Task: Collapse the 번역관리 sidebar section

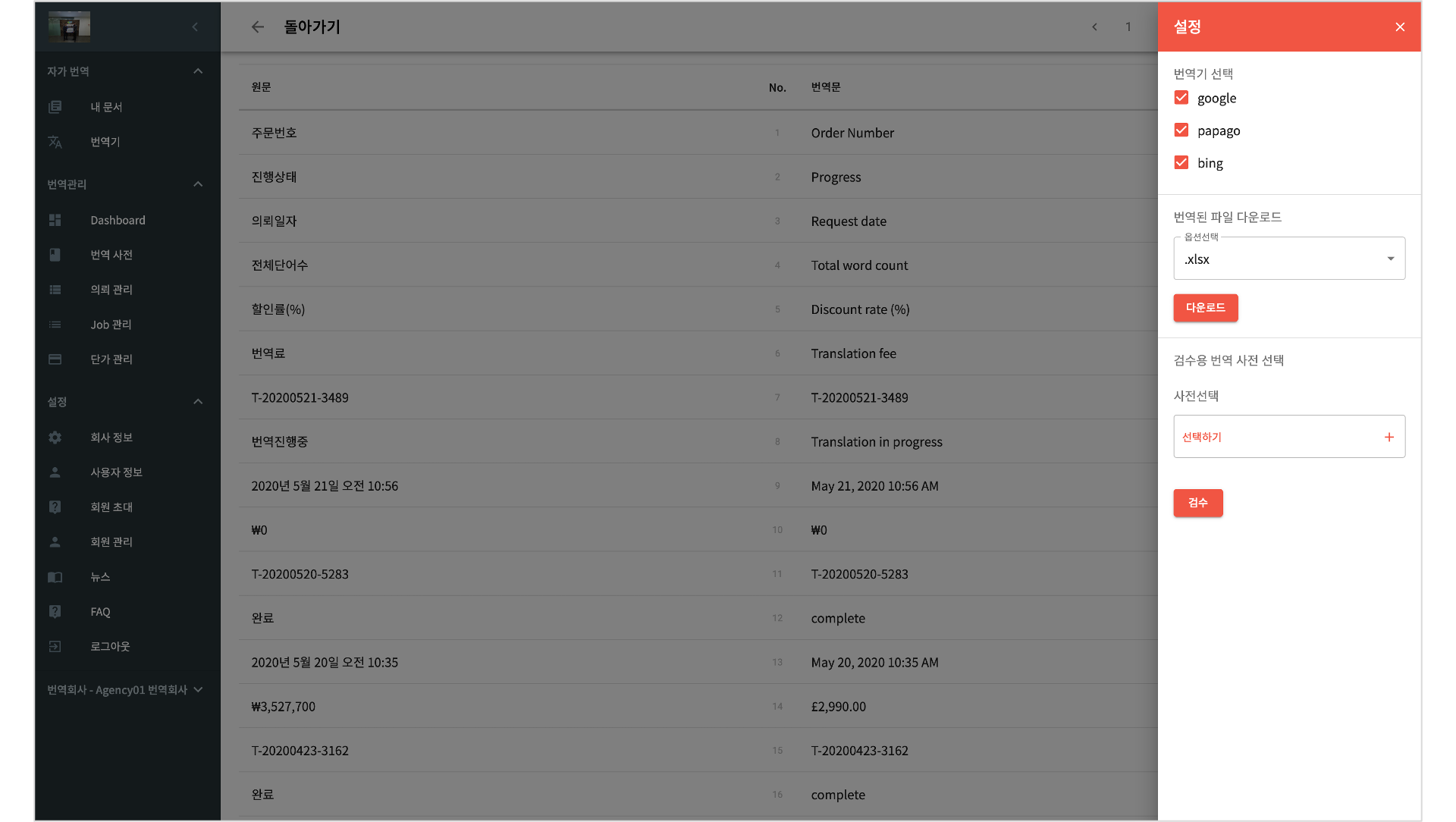Action: pyautogui.click(x=198, y=184)
